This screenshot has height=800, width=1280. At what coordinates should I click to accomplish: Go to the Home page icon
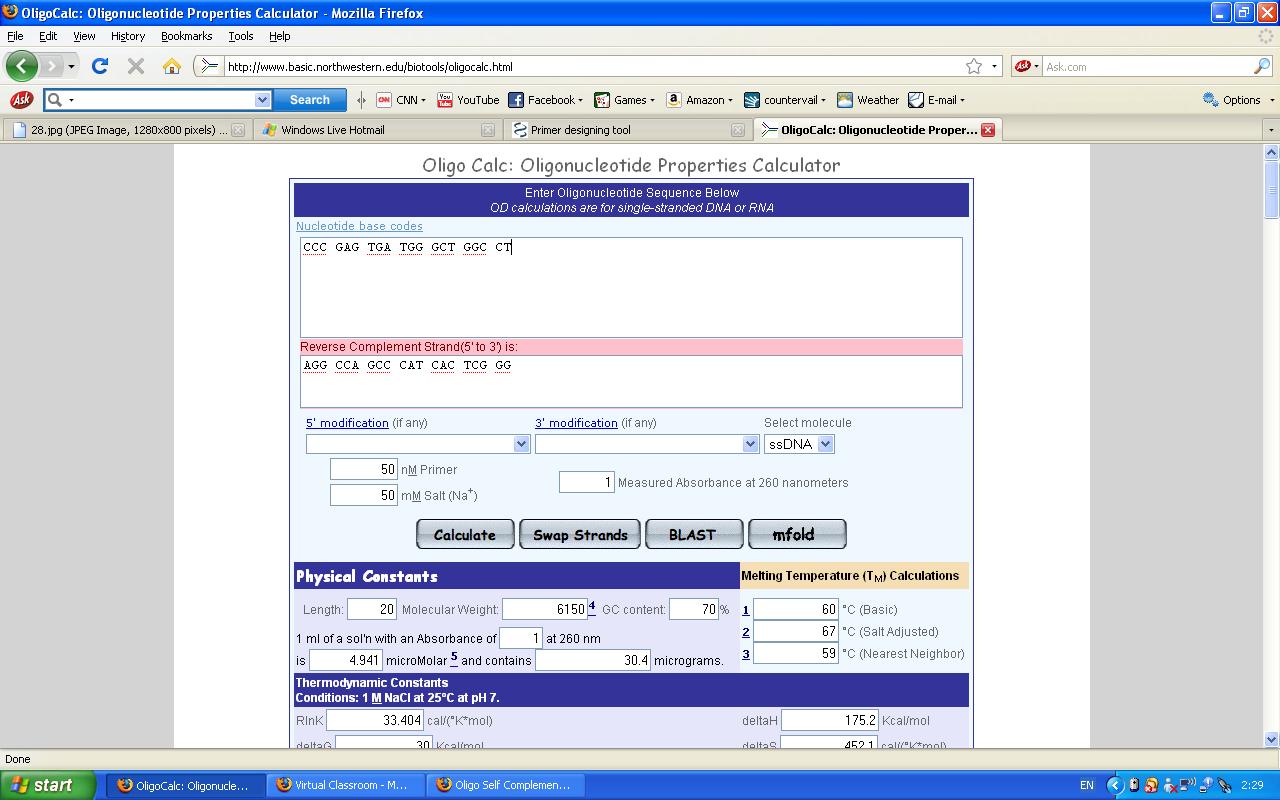point(172,66)
